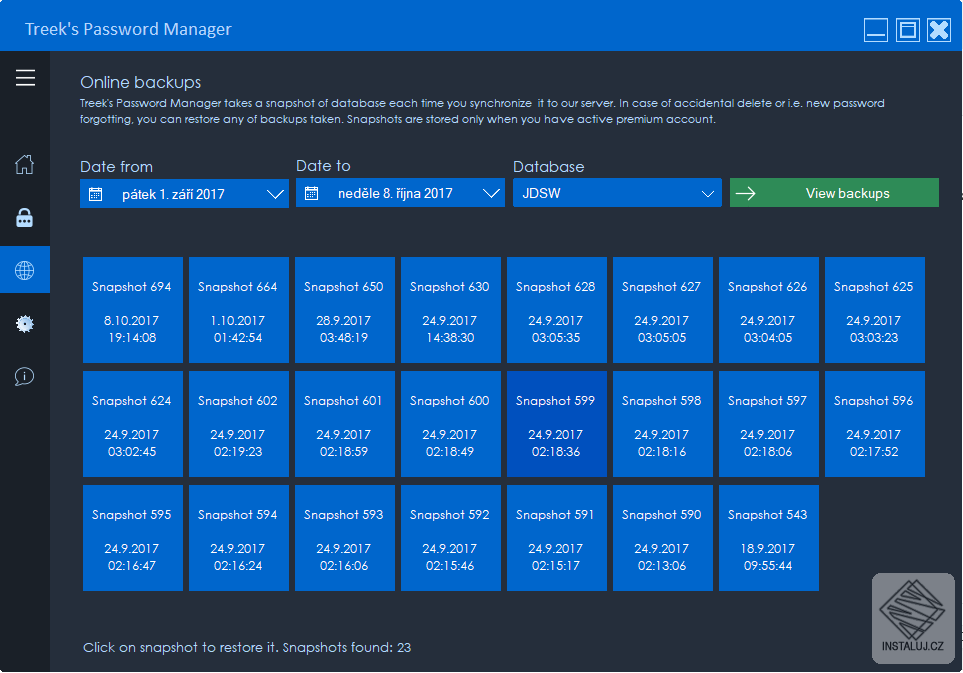Expand the Date from dropdown arrow
This screenshot has height=673, width=963.
pyautogui.click(x=275, y=194)
